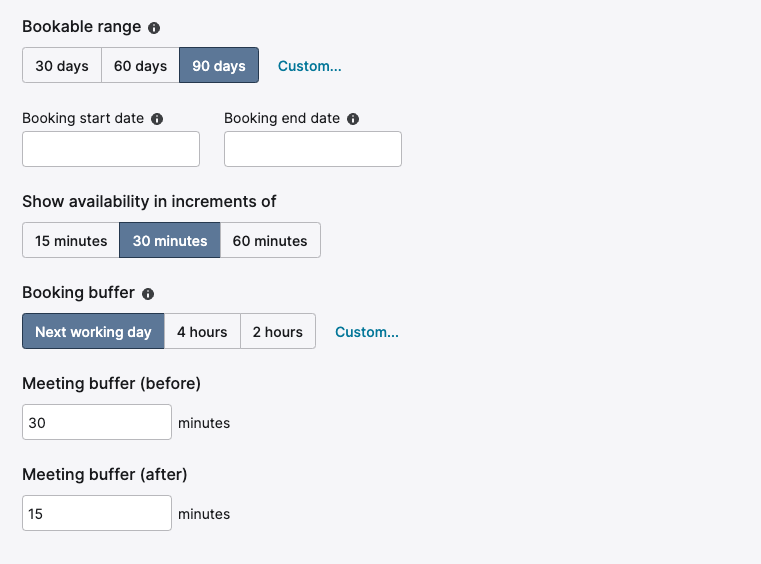Click the Booking start date field
761x564 pixels.
(111, 149)
